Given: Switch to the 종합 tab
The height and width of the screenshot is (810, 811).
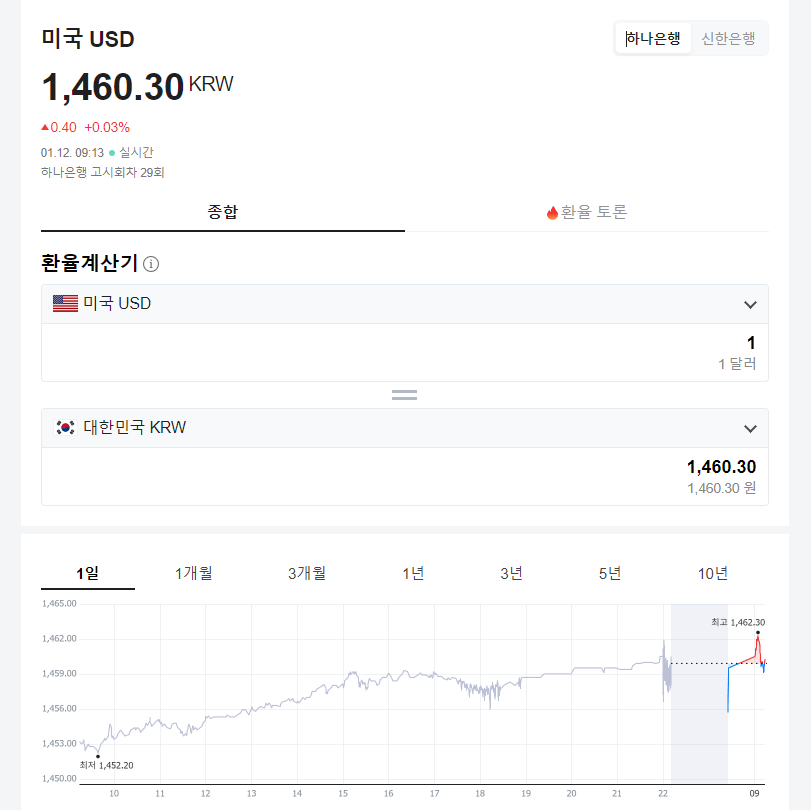Looking at the screenshot, I should (222, 212).
